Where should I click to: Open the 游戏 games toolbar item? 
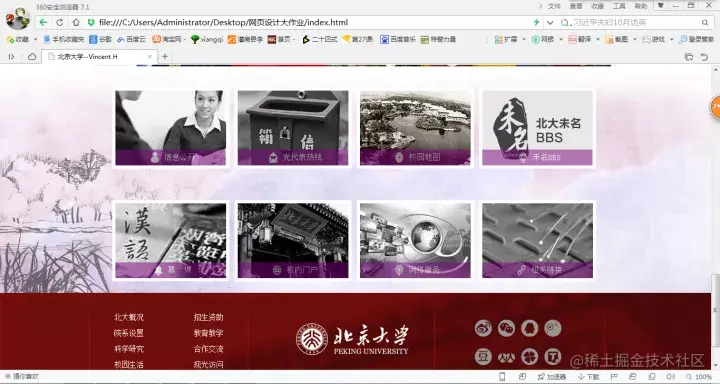click(x=653, y=40)
